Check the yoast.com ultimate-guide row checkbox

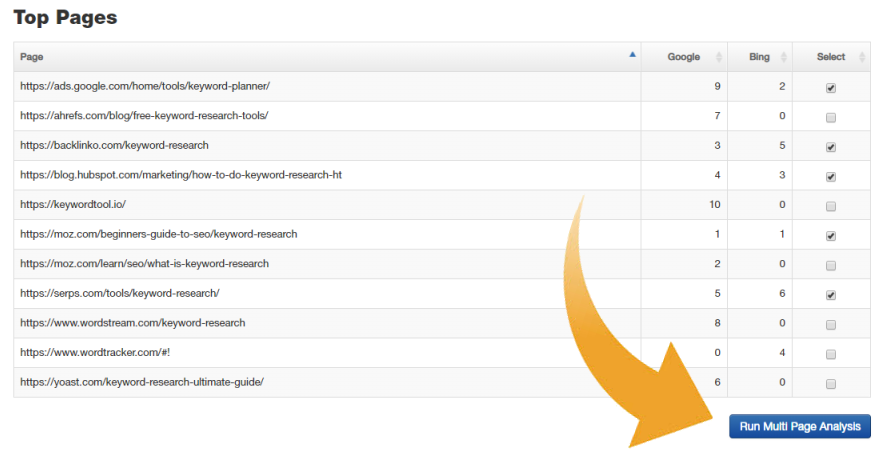(831, 384)
